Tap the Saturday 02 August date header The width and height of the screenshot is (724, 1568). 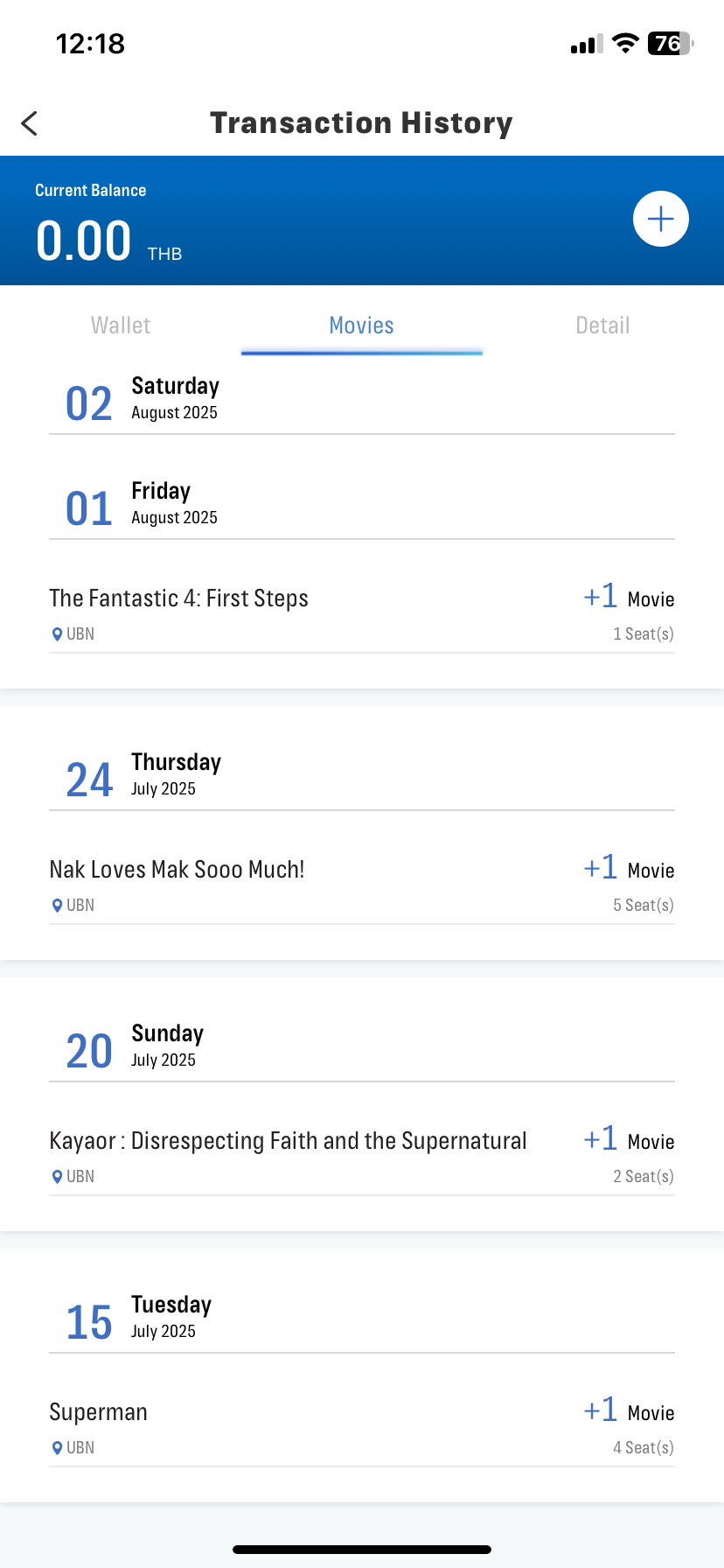[x=362, y=399]
